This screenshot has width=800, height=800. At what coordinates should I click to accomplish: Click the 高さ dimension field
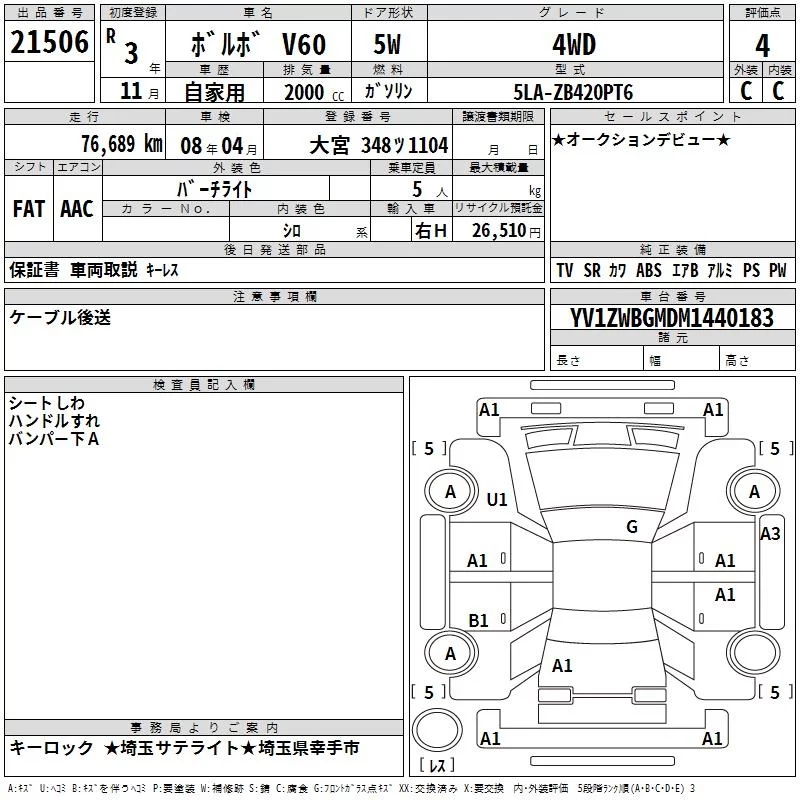pyautogui.click(x=758, y=360)
